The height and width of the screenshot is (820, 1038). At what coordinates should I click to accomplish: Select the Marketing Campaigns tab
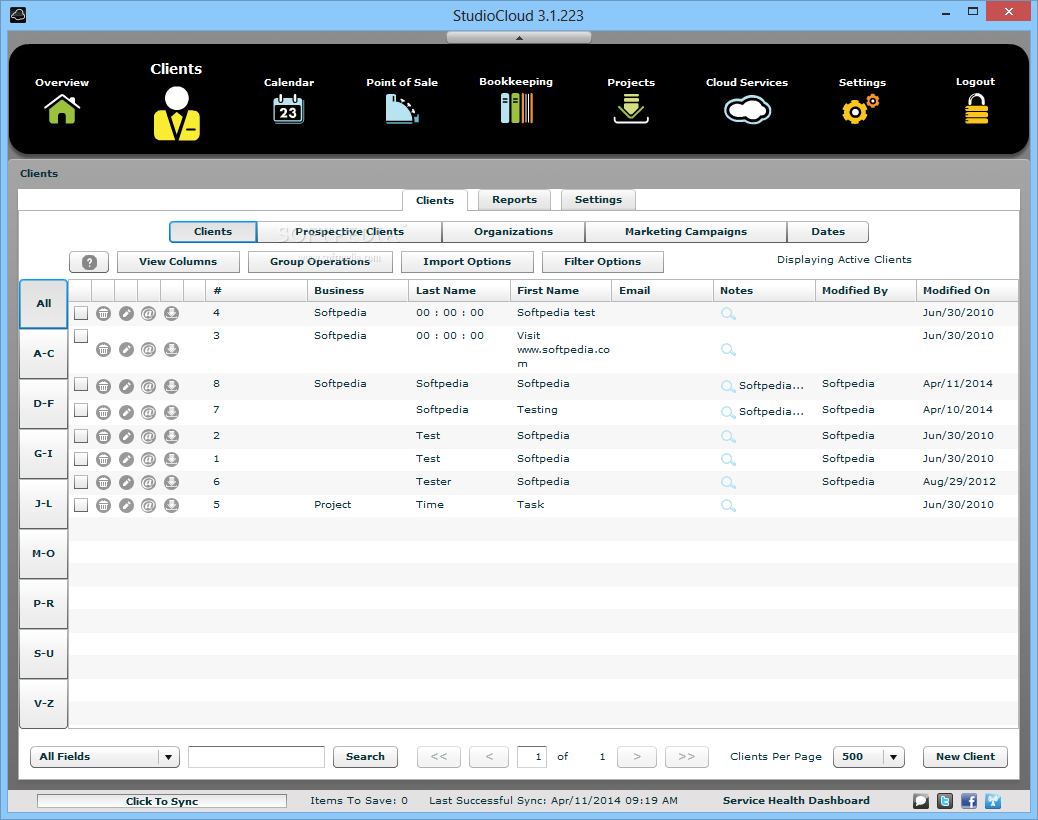(x=686, y=232)
